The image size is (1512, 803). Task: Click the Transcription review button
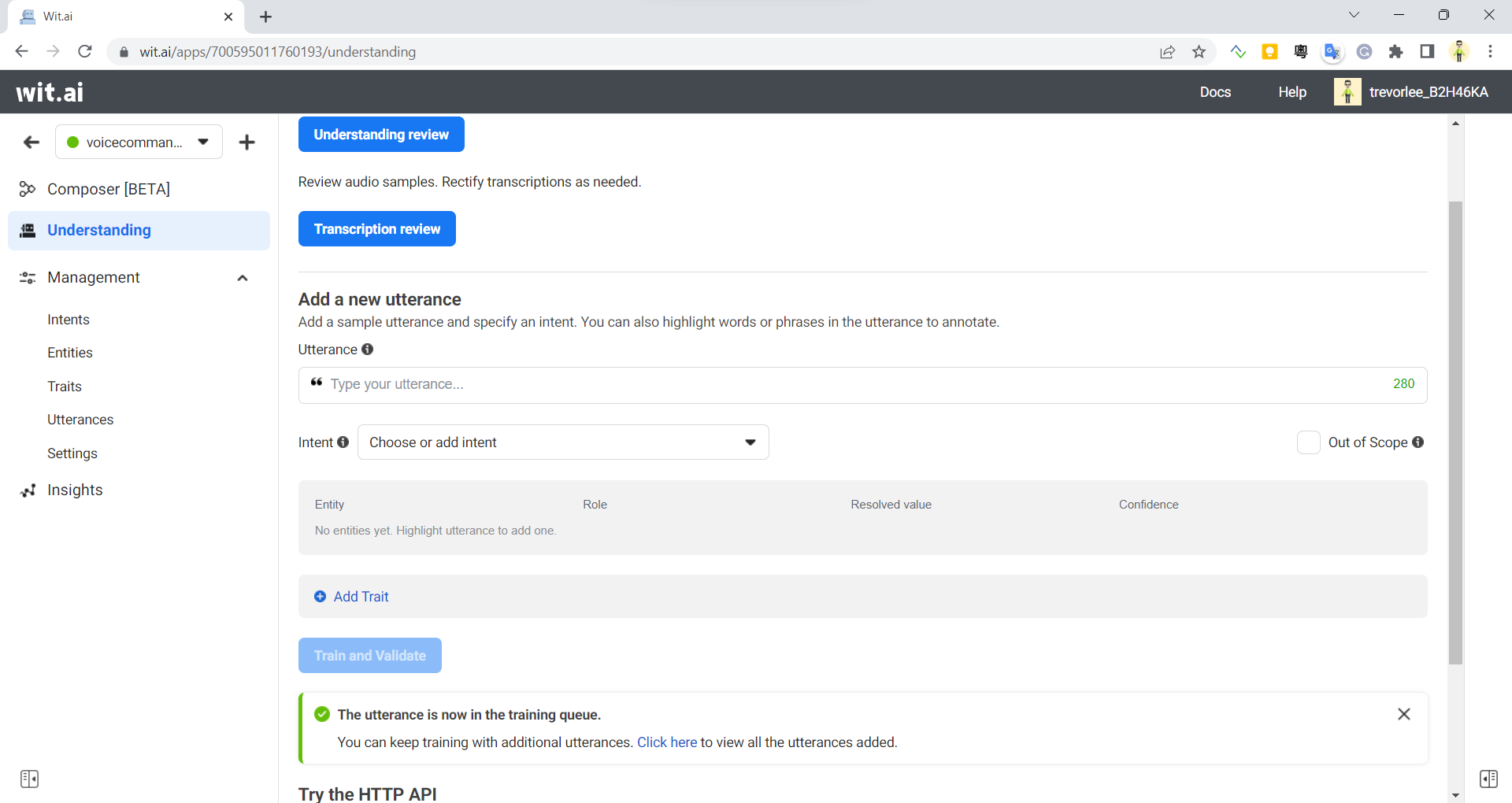pyautogui.click(x=377, y=229)
